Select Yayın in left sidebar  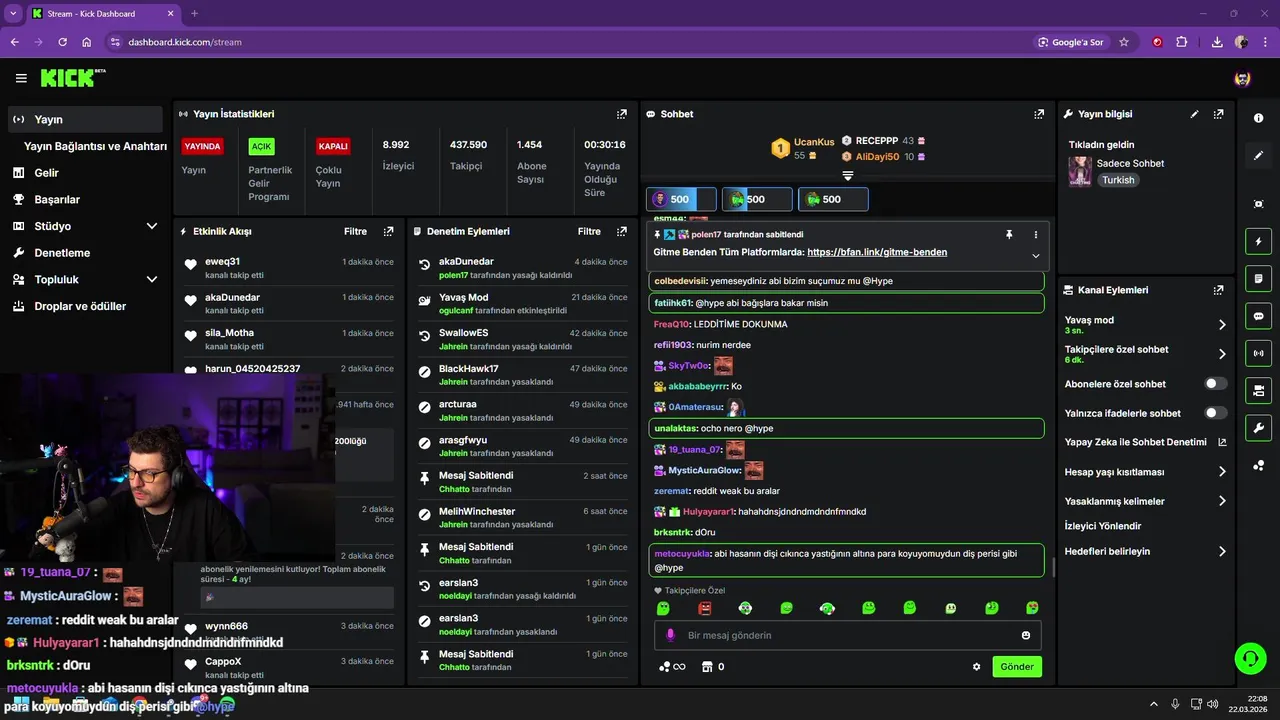85,119
